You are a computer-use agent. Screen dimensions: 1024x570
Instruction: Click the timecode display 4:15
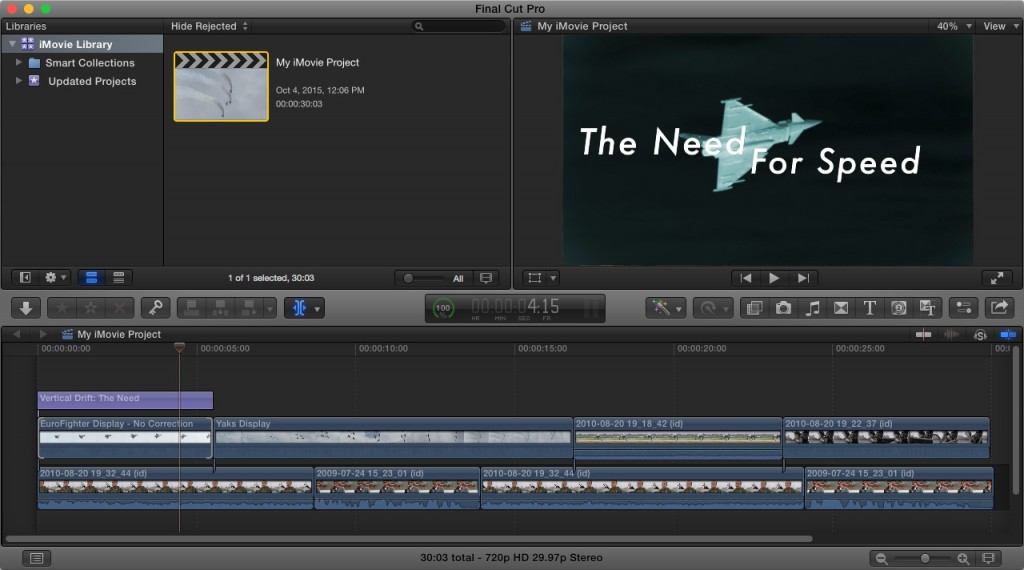click(515, 306)
